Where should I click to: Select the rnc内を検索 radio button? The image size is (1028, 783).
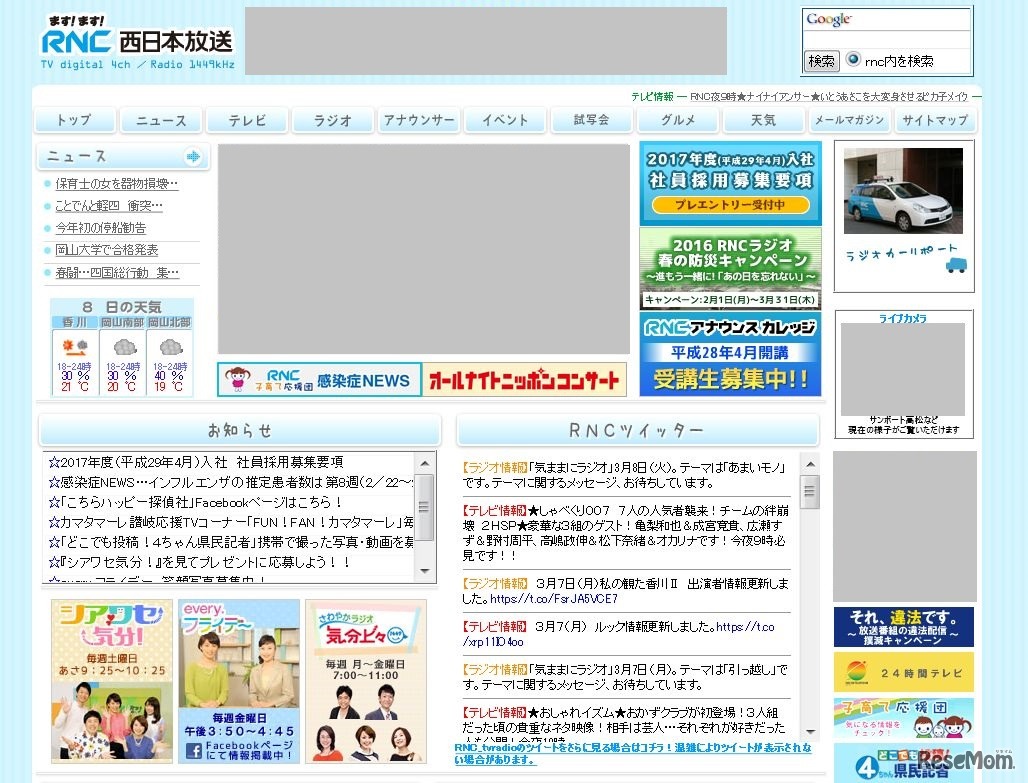click(852, 59)
